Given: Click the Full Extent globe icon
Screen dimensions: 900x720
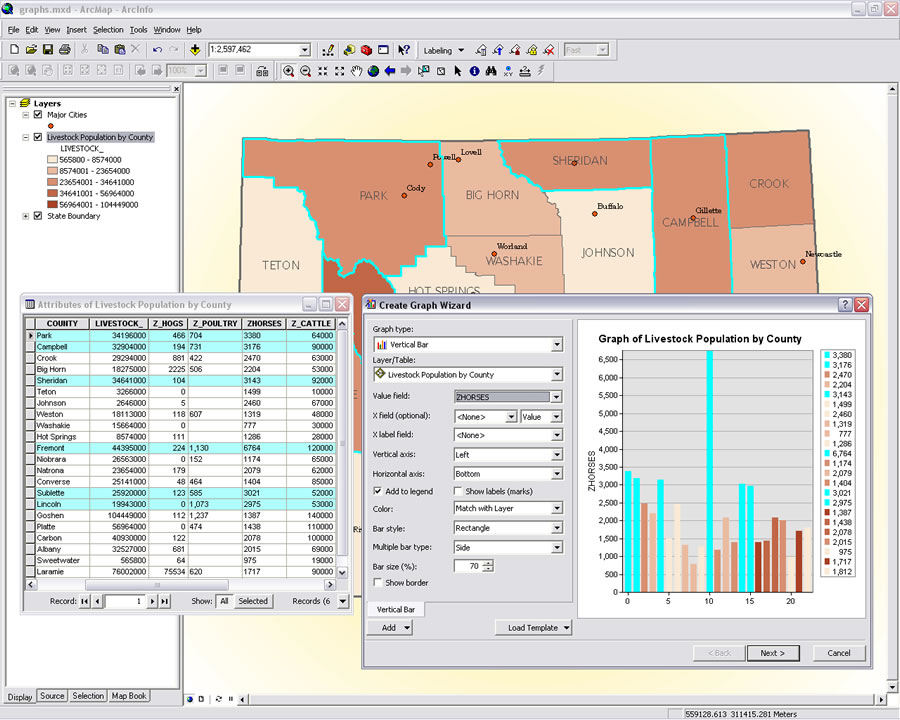Looking at the screenshot, I should [x=373, y=71].
